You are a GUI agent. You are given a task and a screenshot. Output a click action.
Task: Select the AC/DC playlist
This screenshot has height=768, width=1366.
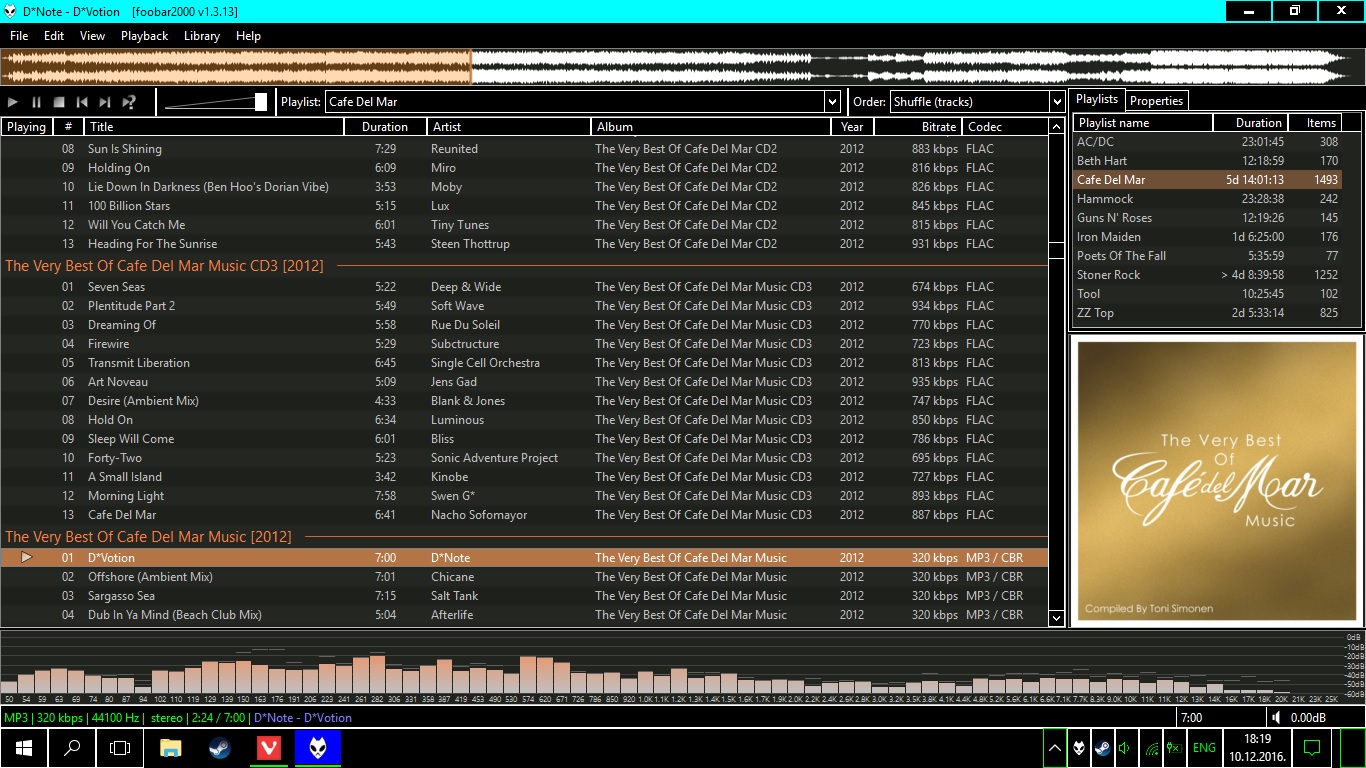click(1208, 142)
